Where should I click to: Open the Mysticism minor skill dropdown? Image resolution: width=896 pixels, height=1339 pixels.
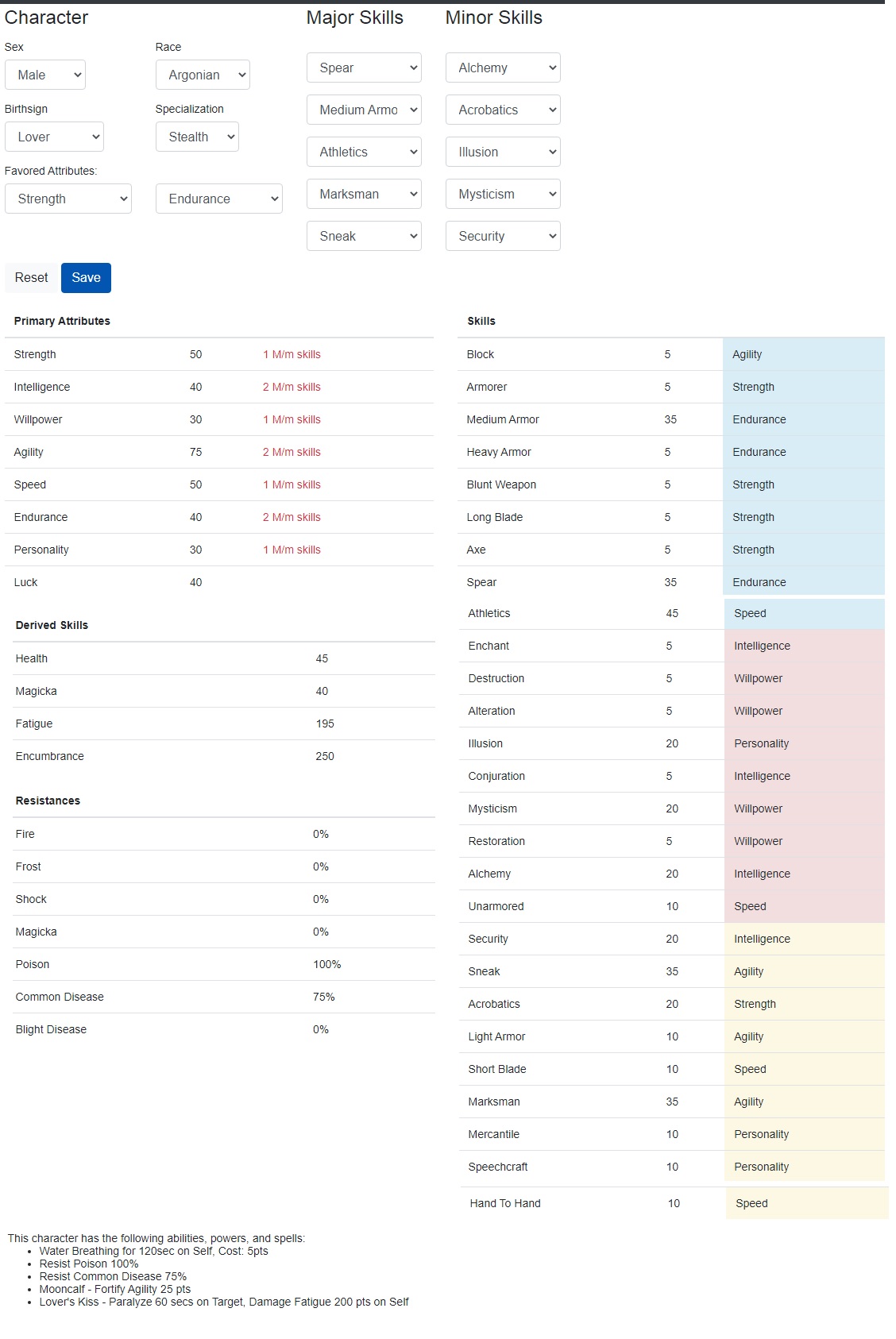503,194
